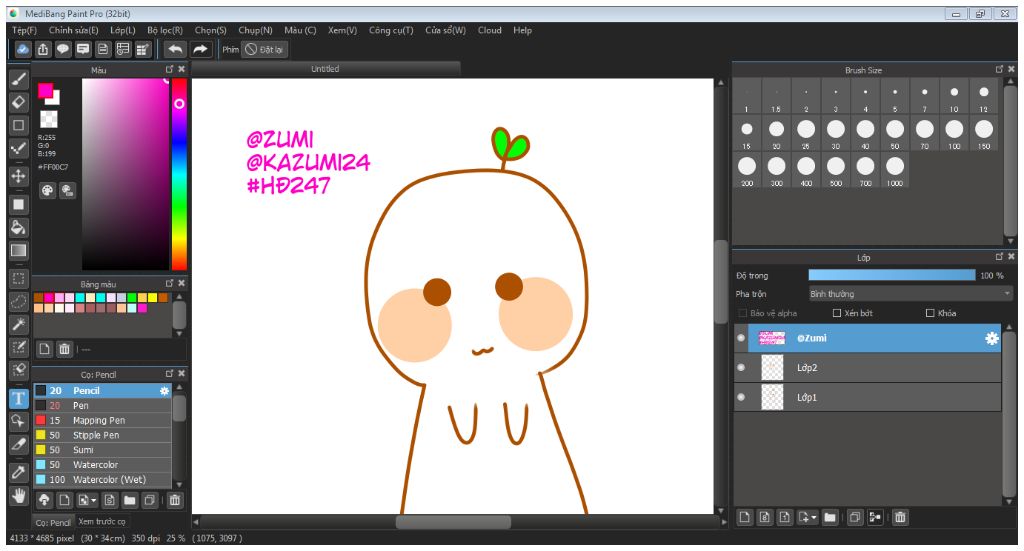
Task: Hide the @Zumi layer
Action: (x=741, y=338)
